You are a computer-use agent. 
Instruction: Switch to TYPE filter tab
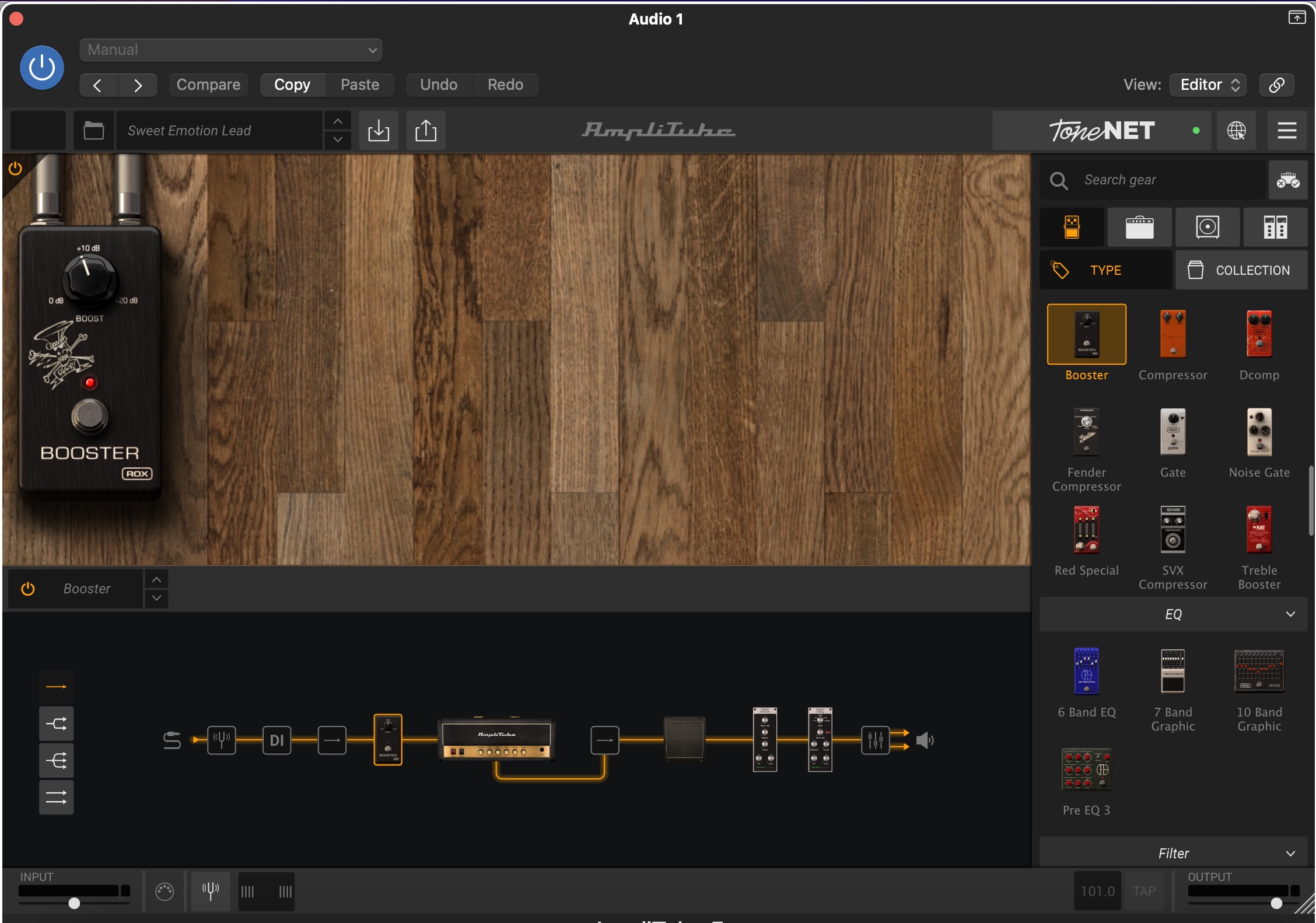click(x=1105, y=270)
